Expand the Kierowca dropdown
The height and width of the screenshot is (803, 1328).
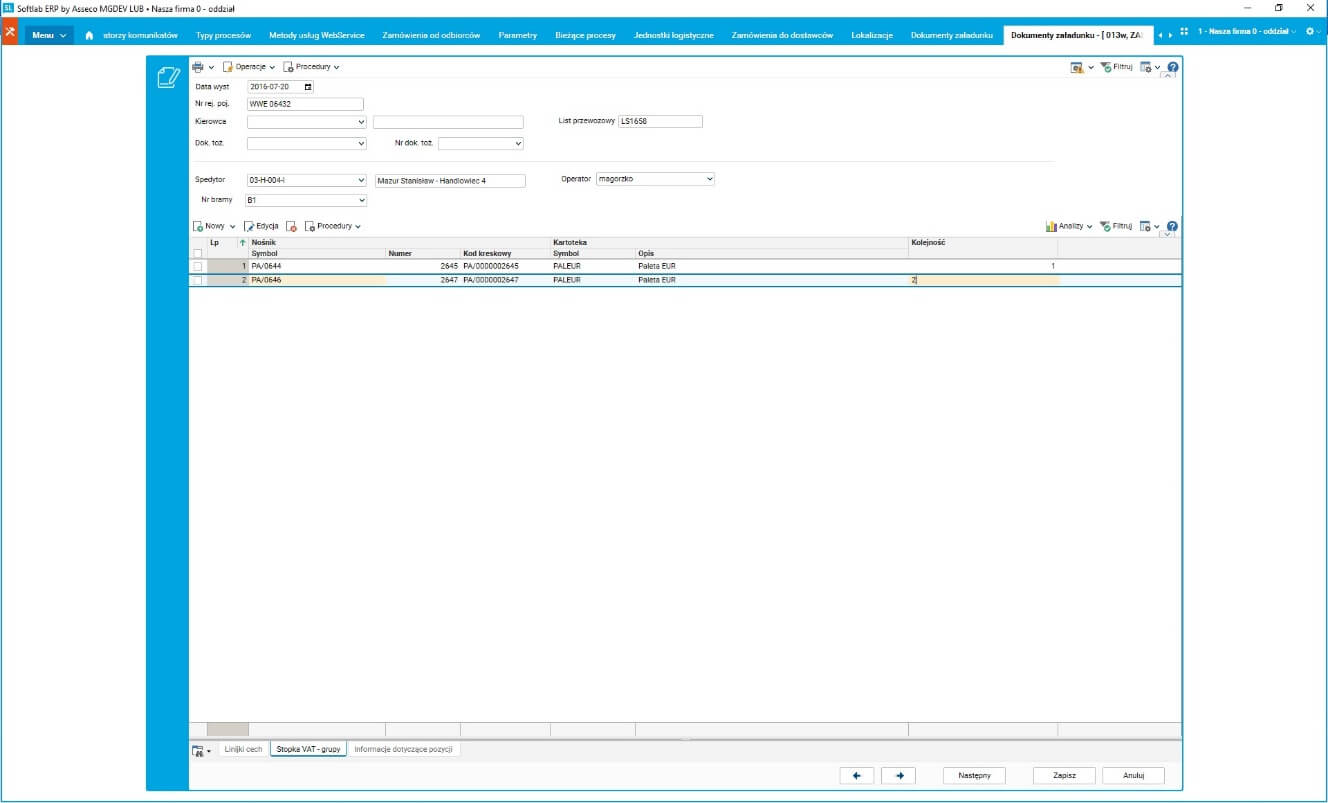(x=360, y=122)
